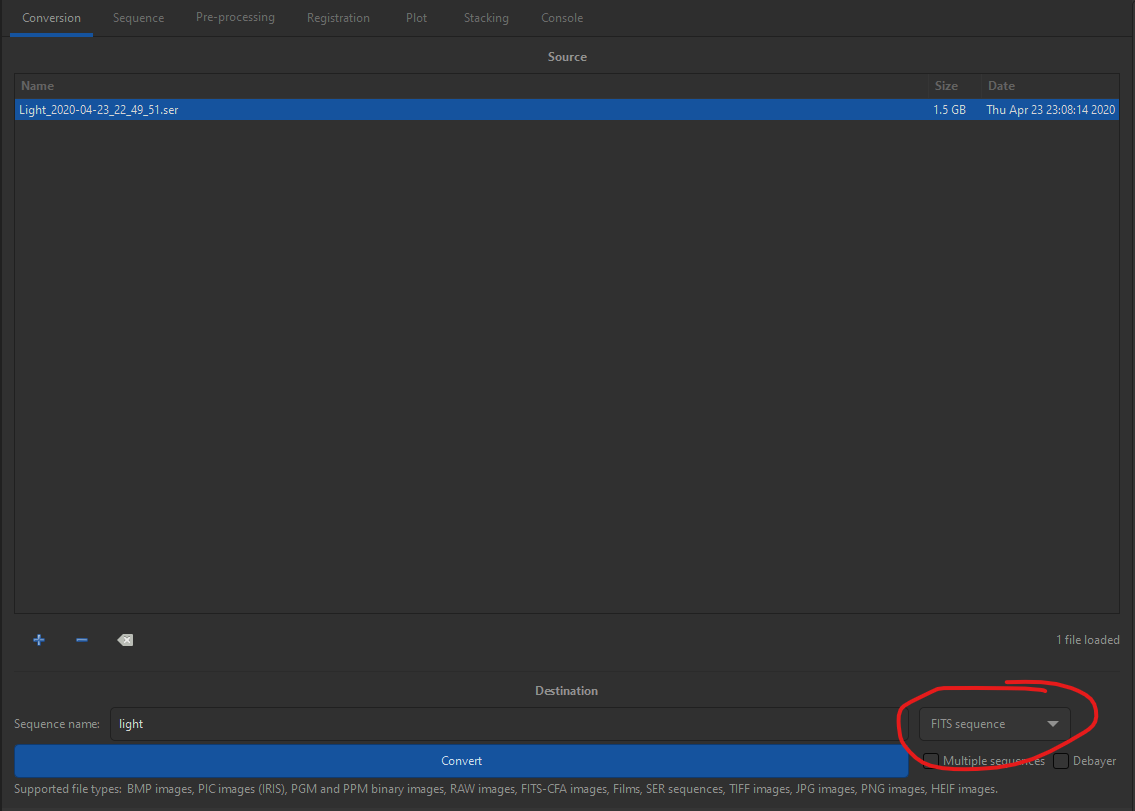
Task: Click the 1.5 GB size cell
Action: [949, 110]
